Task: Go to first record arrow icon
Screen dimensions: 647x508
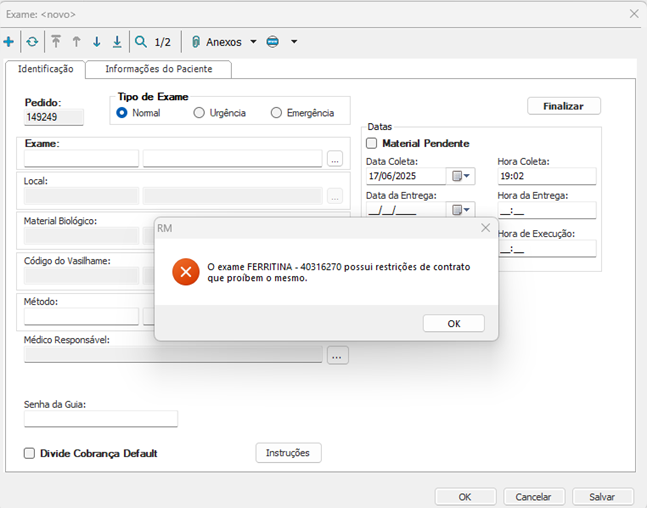Action: (56, 42)
